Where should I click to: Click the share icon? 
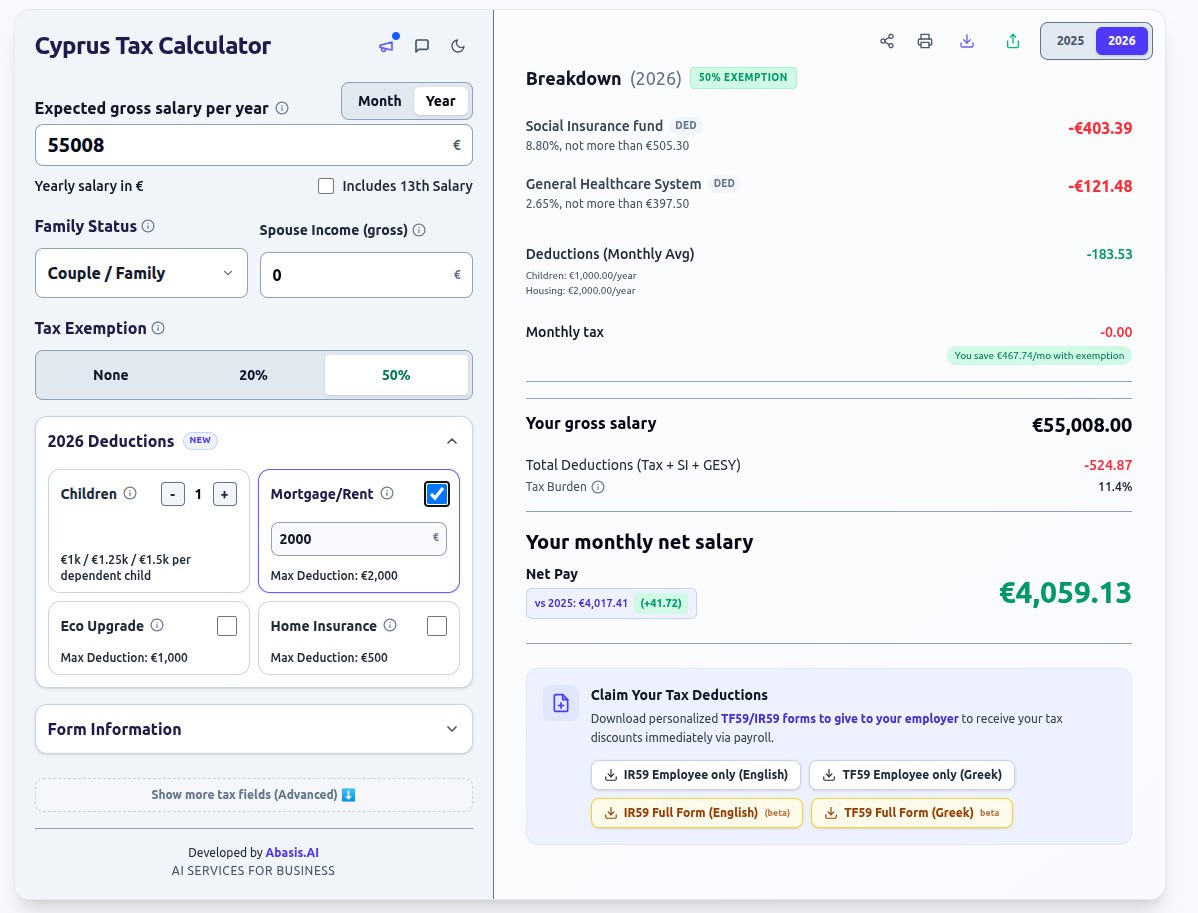[x=886, y=41]
